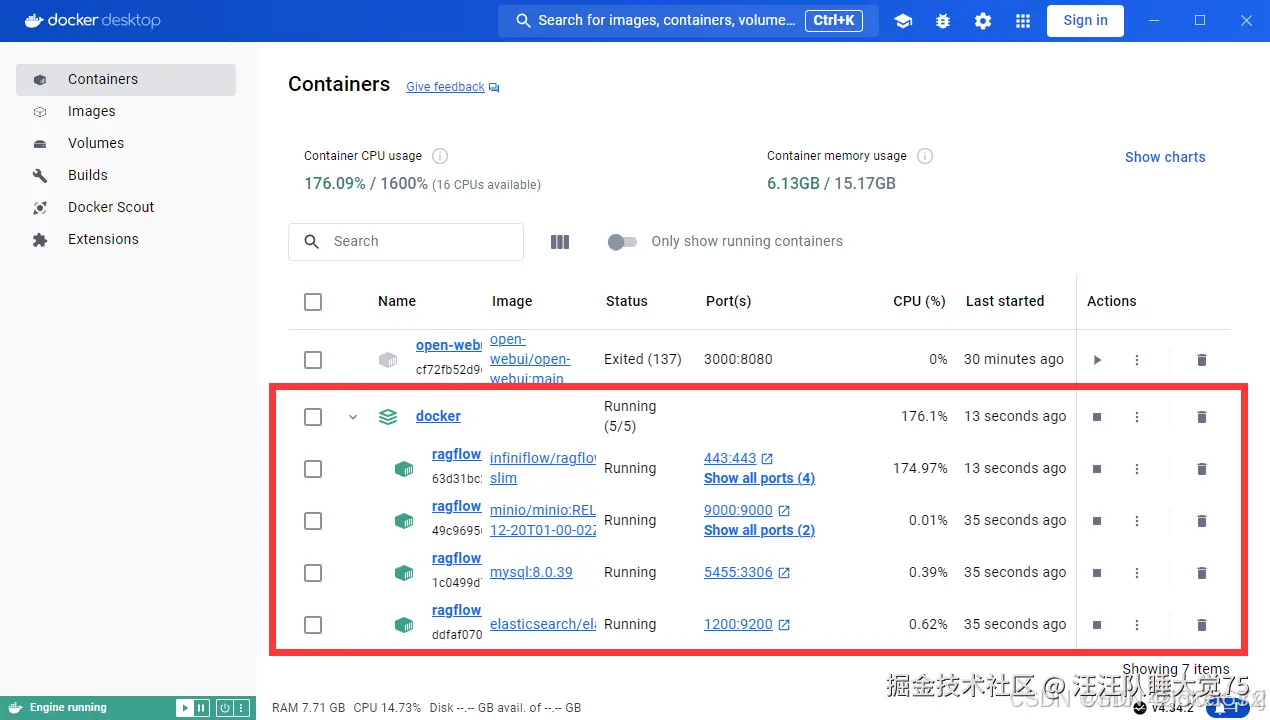Select the docker stack checkbox
This screenshot has height=720, width=1270.
coord(313,417)
